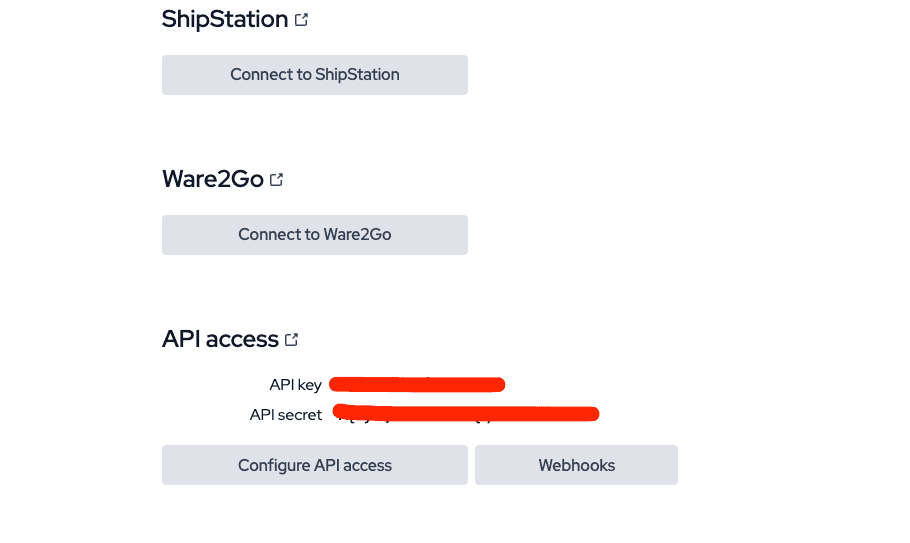Click the API access section heading
The width and height of the screenshot is (910, 543).
coord(220,339)
